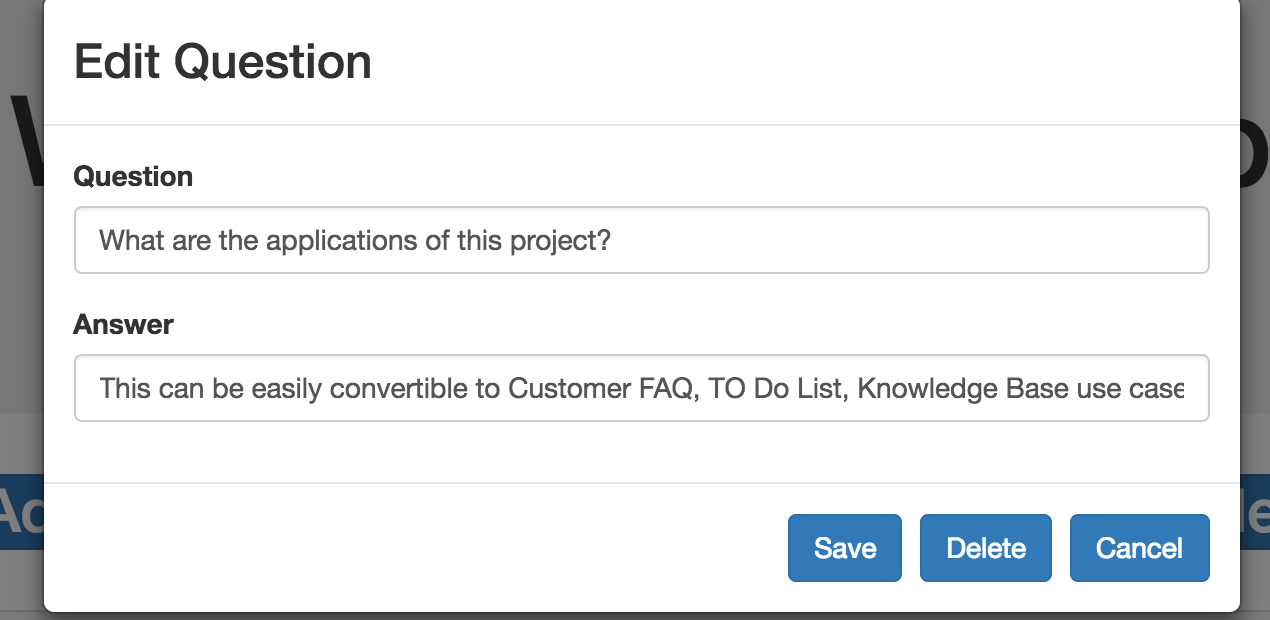Image resolution: width=1270 pixels, height=620 pixels.
Task: Click the Save button
Action: pos(844,548)
